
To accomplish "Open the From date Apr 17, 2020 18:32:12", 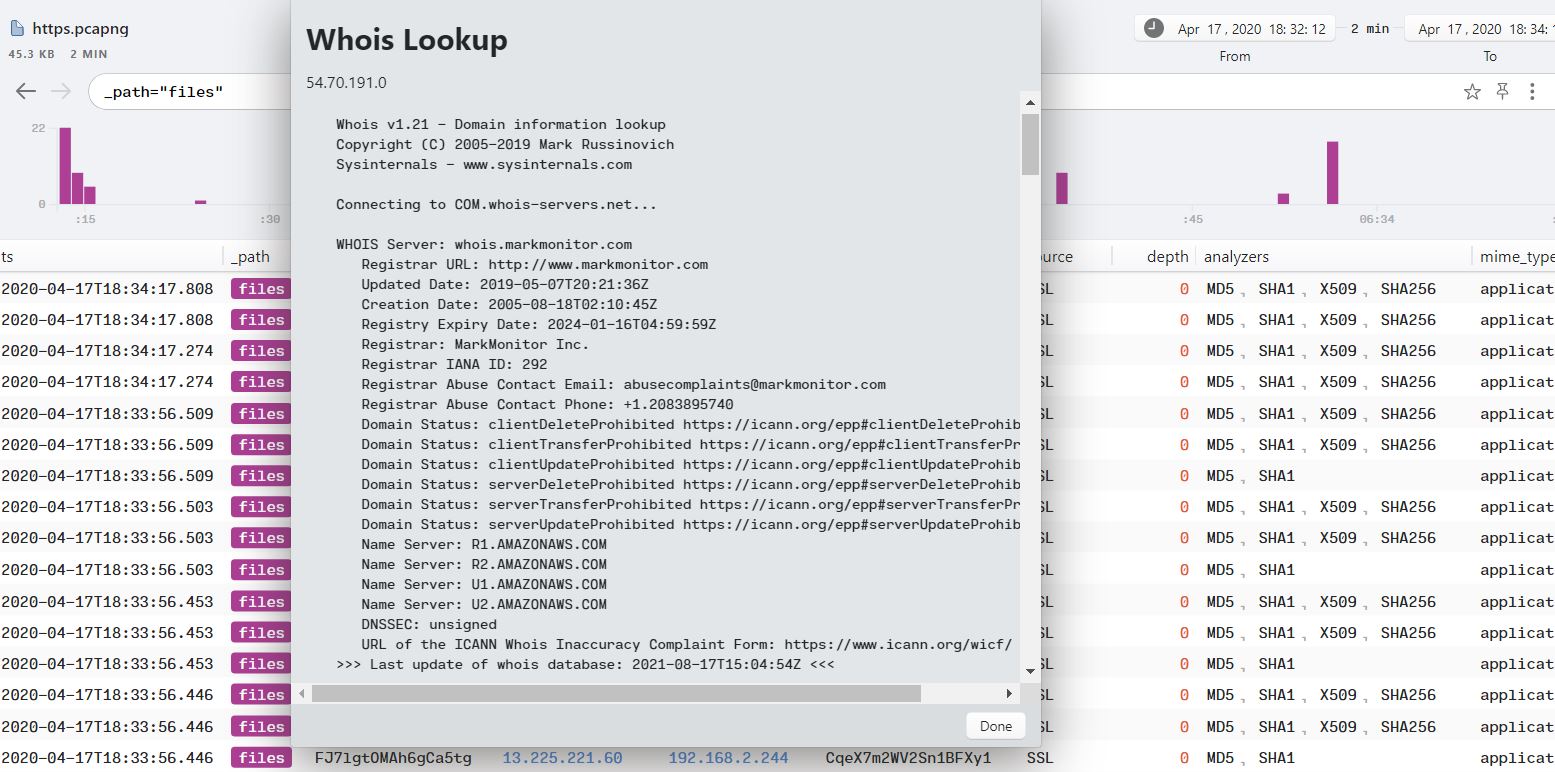I will pyautogui.click(x=1251, y=29).
